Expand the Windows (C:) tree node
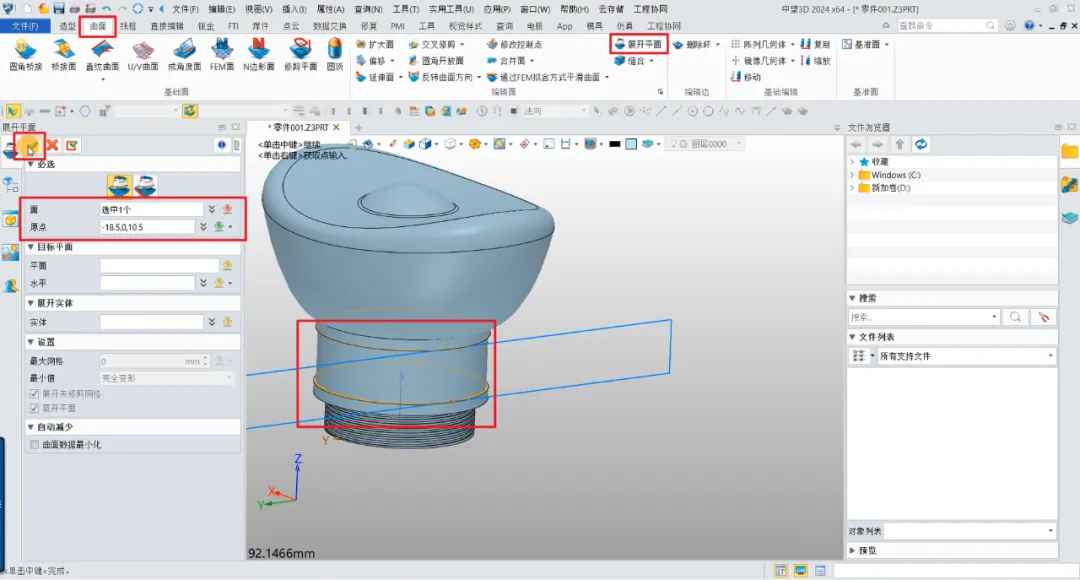Image resolution: width=1080 pixels, height=580 pixels. click(x=852, y=175)
